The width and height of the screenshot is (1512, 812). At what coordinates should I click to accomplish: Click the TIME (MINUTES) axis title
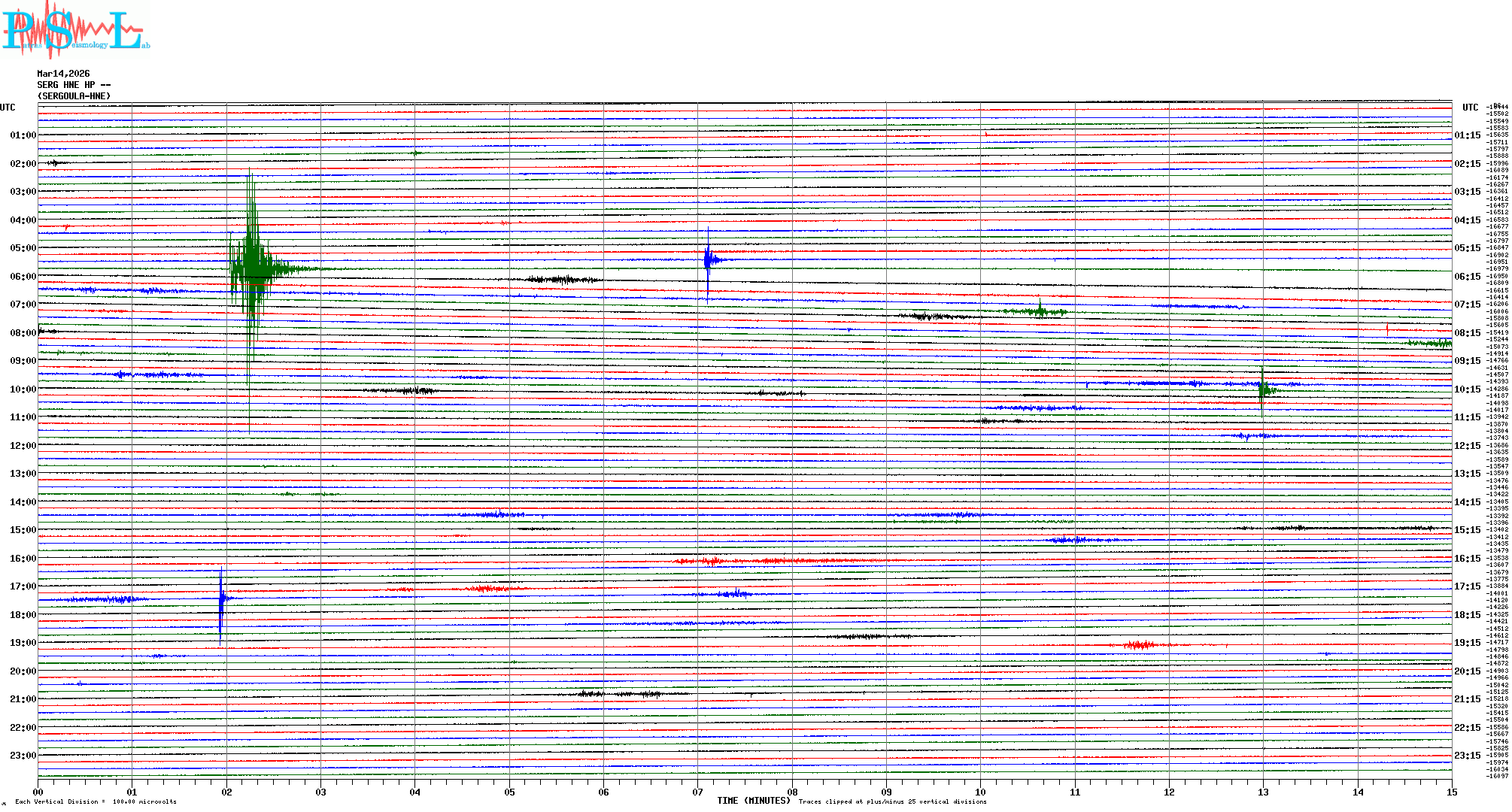[x=754, y=801]
